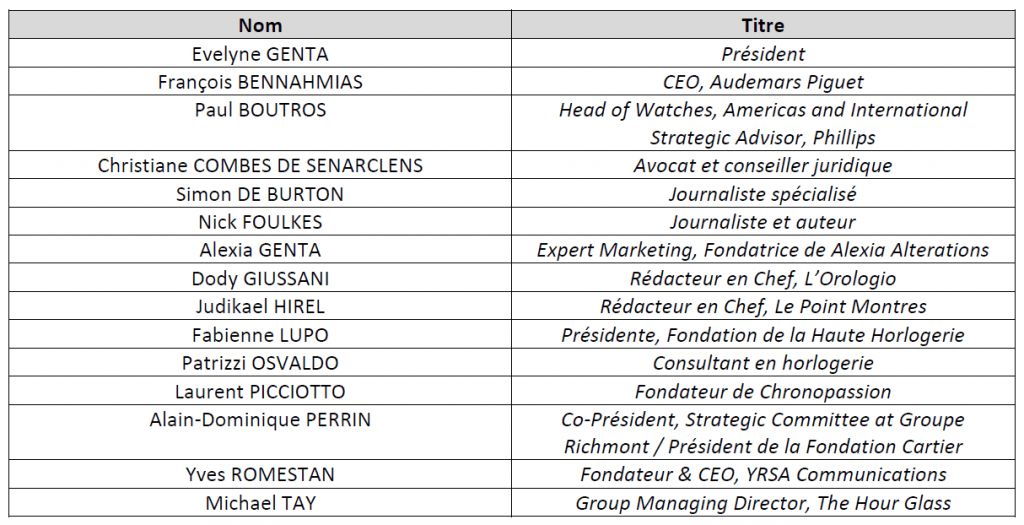Click Christiane COMBES DE SENARCLENS name

(x=260, y=166)
